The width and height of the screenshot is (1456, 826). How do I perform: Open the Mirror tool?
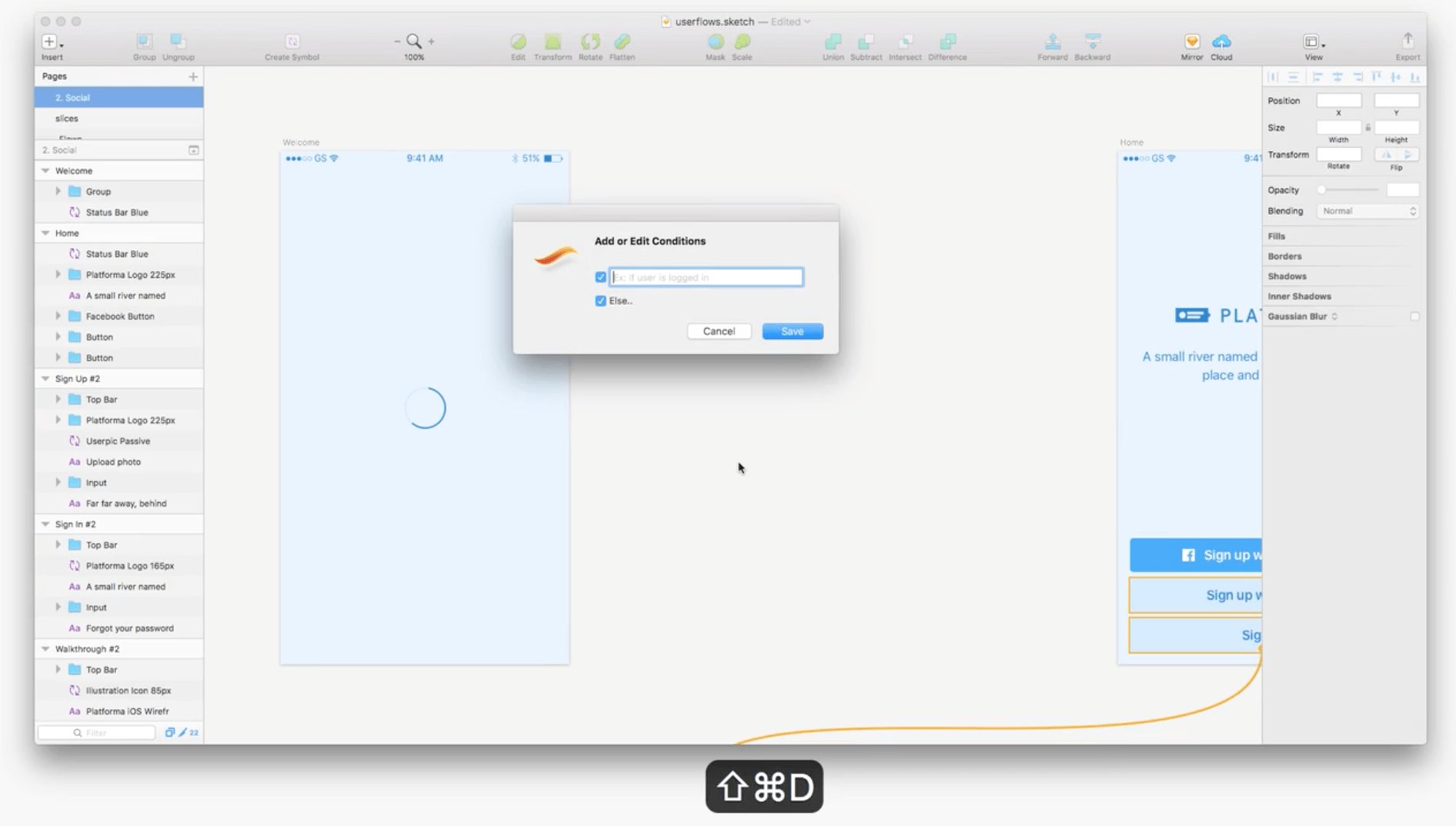(1191, 42)
